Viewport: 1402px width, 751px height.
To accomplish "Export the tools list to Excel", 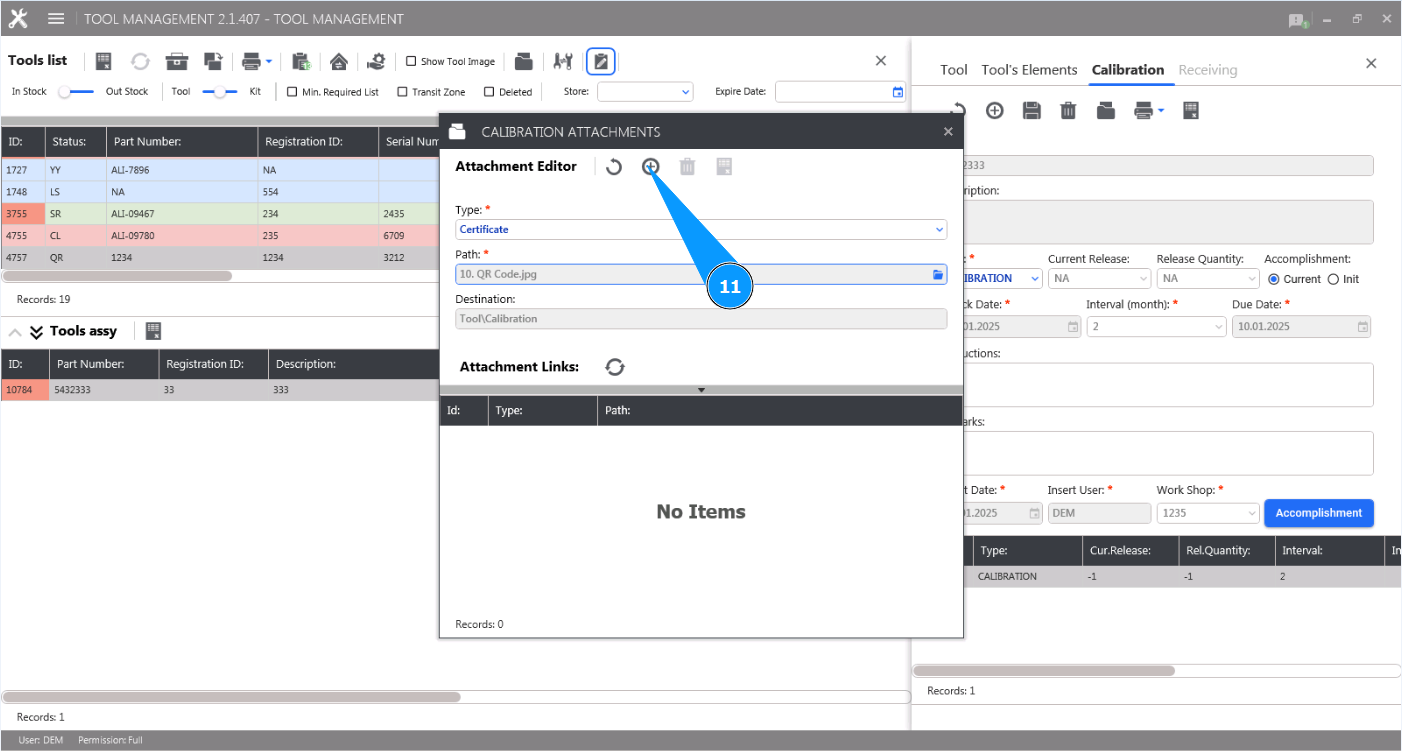I will coord(103,61).
